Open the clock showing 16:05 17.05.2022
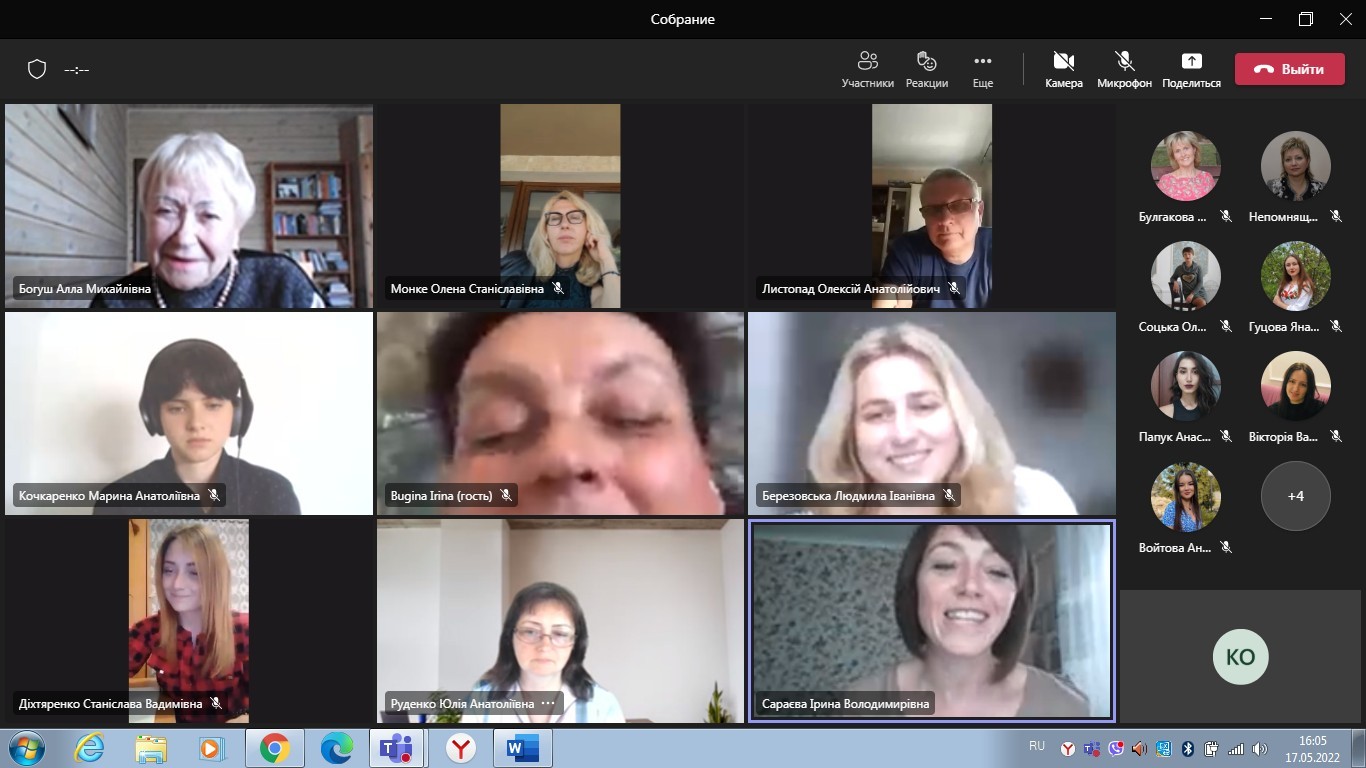 1312,748
